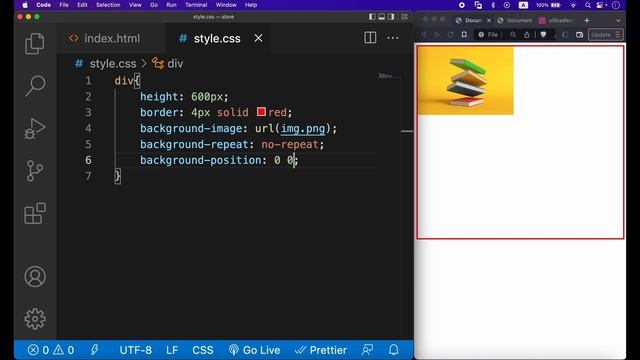This screenshot has width=640, height=360.
Task: Split the editor to the right
Action: click(x=370, y=38)
